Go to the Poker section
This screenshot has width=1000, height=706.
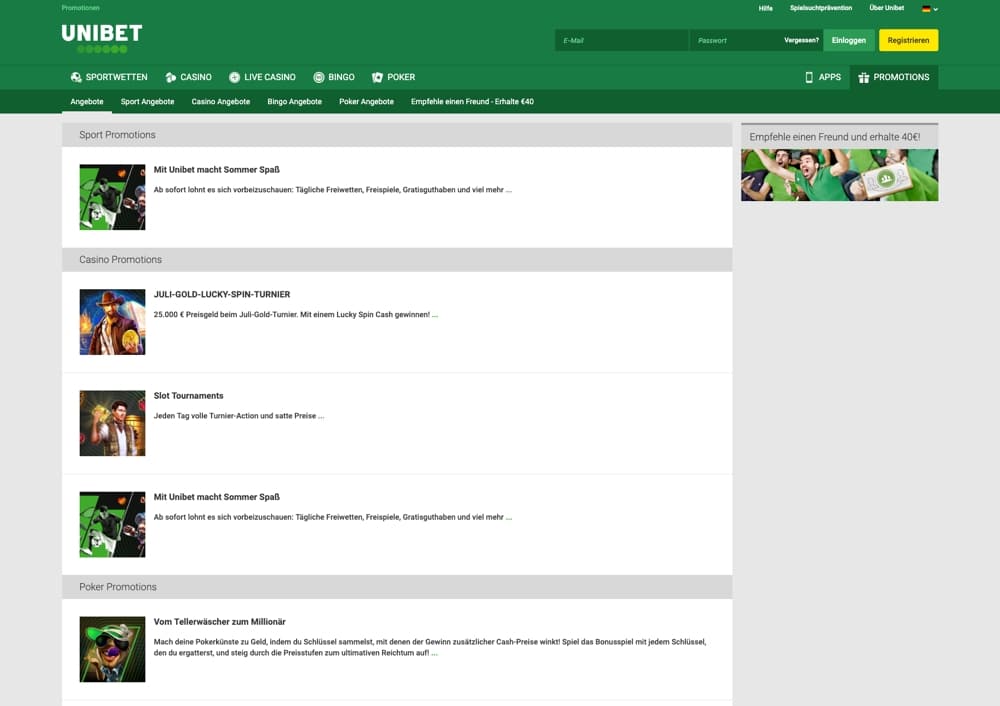tap(393, 77)
